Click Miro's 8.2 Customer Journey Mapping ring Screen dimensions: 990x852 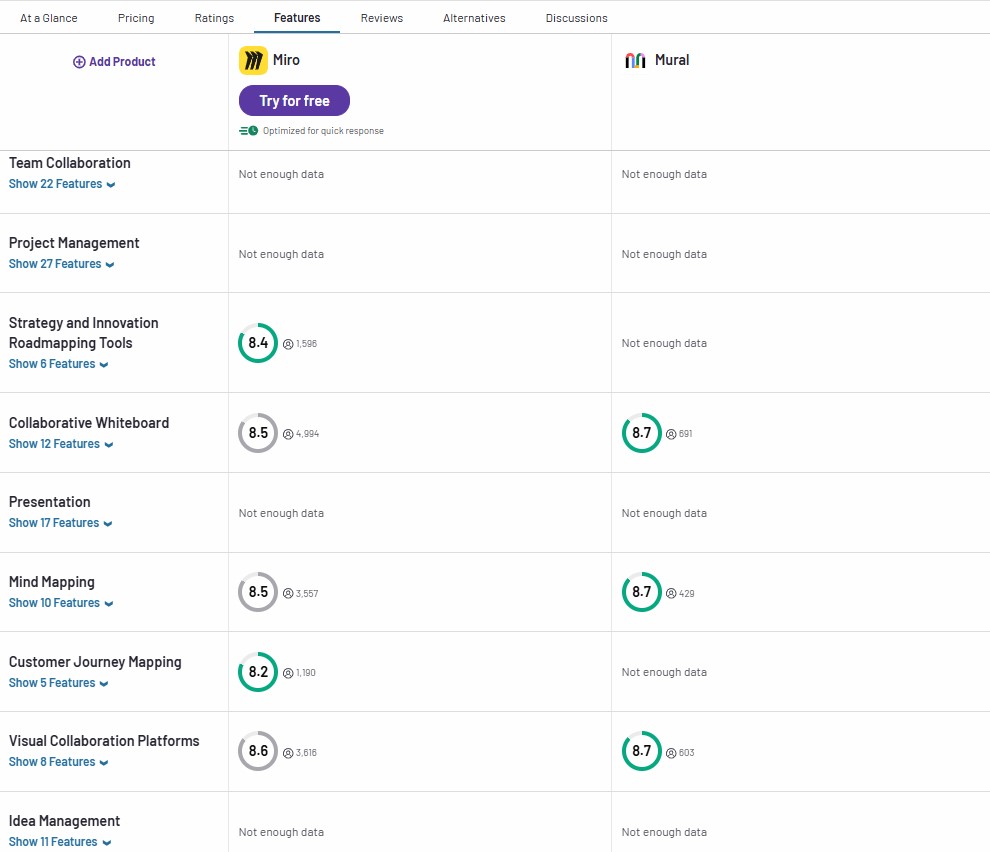click(258, 672)
